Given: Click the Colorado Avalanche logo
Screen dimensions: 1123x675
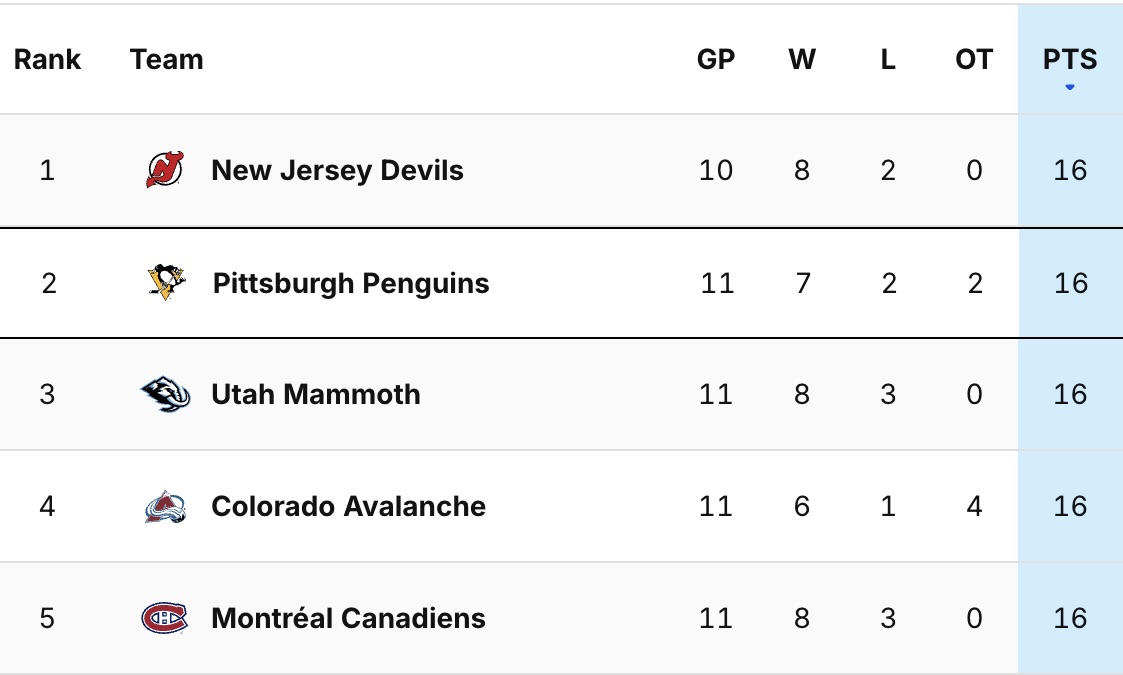Looking at the screenshot, I should (x=165, y=506).
